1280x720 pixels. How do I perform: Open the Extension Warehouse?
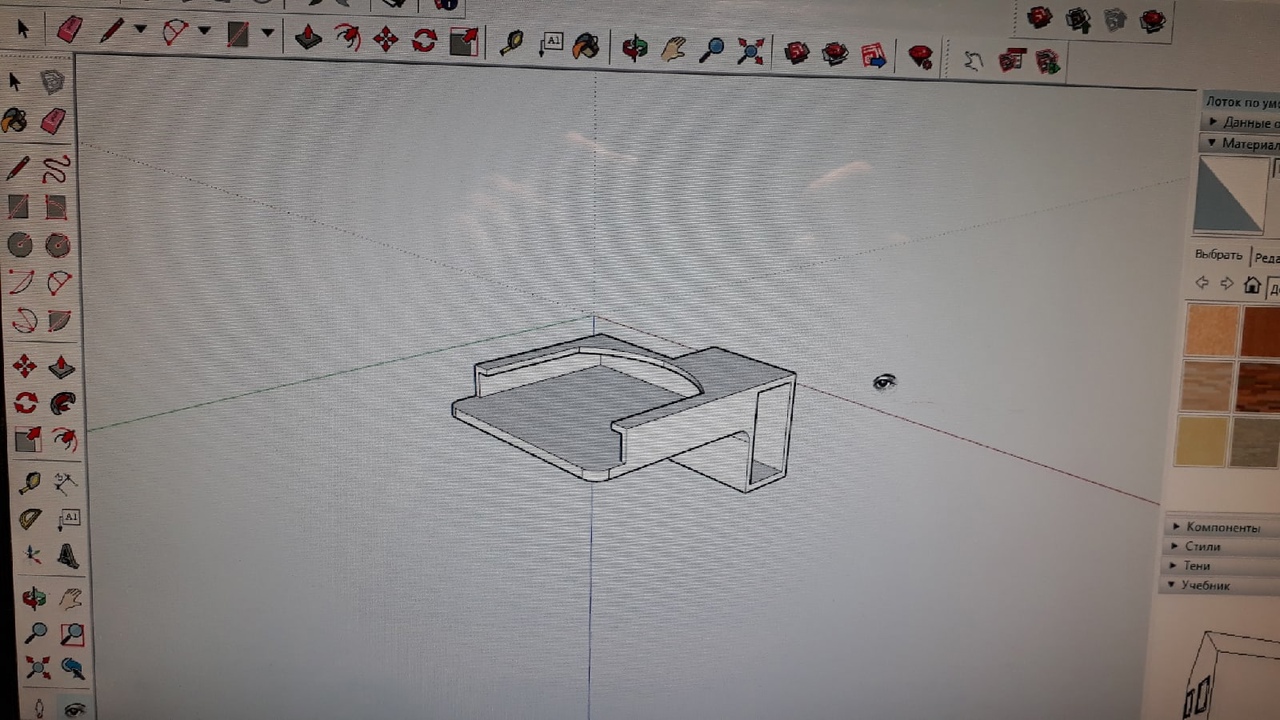(835, 53)
